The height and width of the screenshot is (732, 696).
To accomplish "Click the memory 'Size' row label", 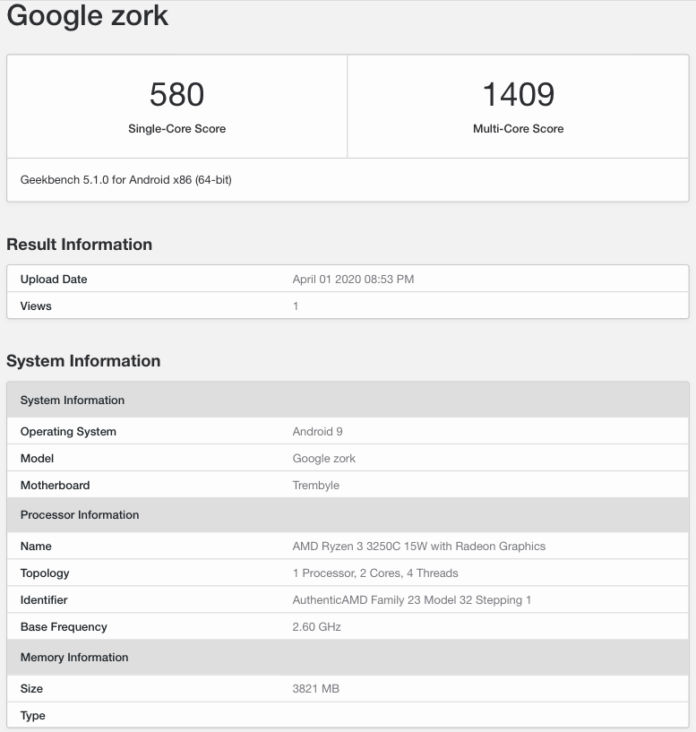I will (x=32, y=689).
